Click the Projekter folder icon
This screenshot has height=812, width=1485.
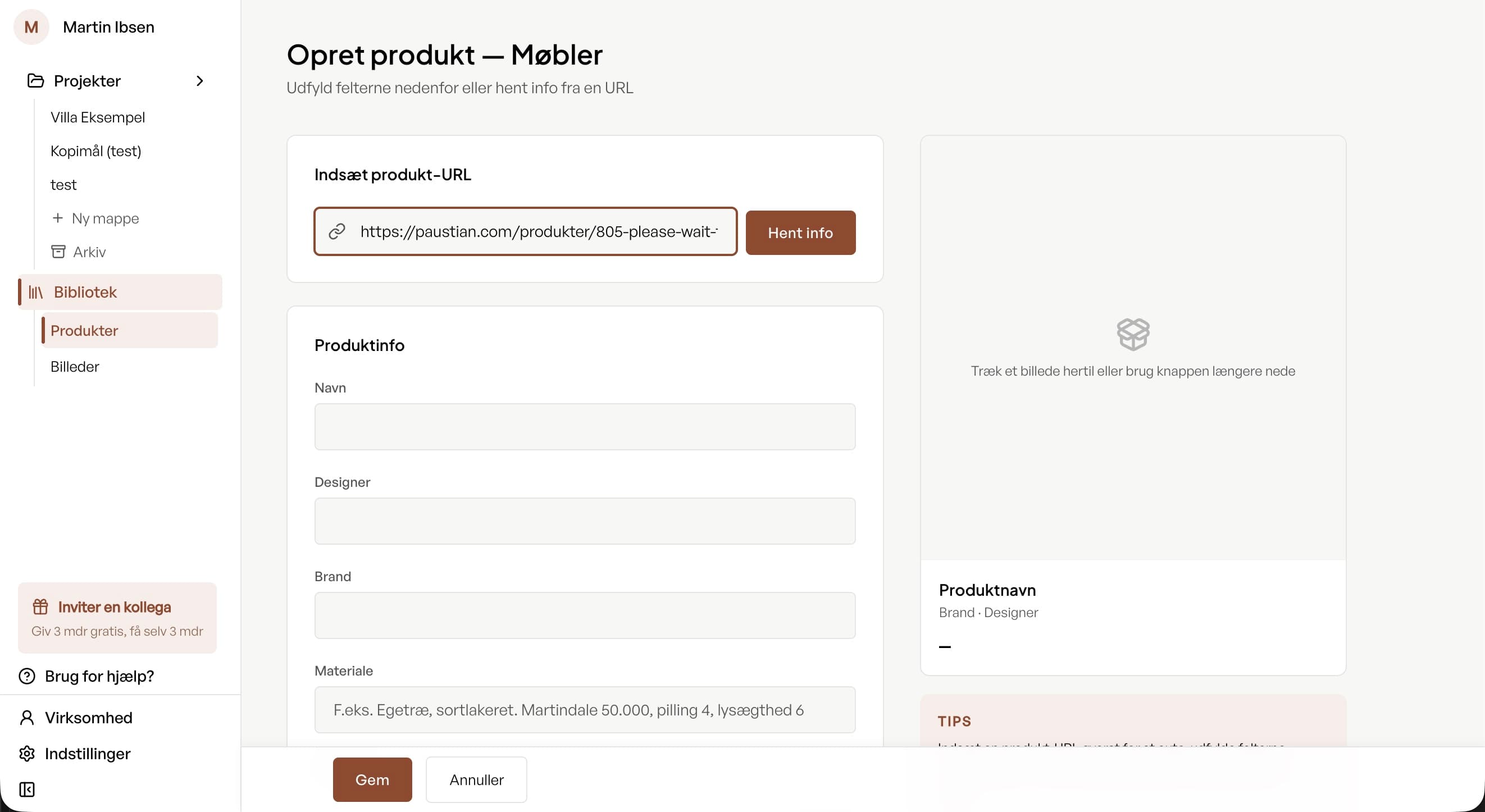[x=36, y=81]
